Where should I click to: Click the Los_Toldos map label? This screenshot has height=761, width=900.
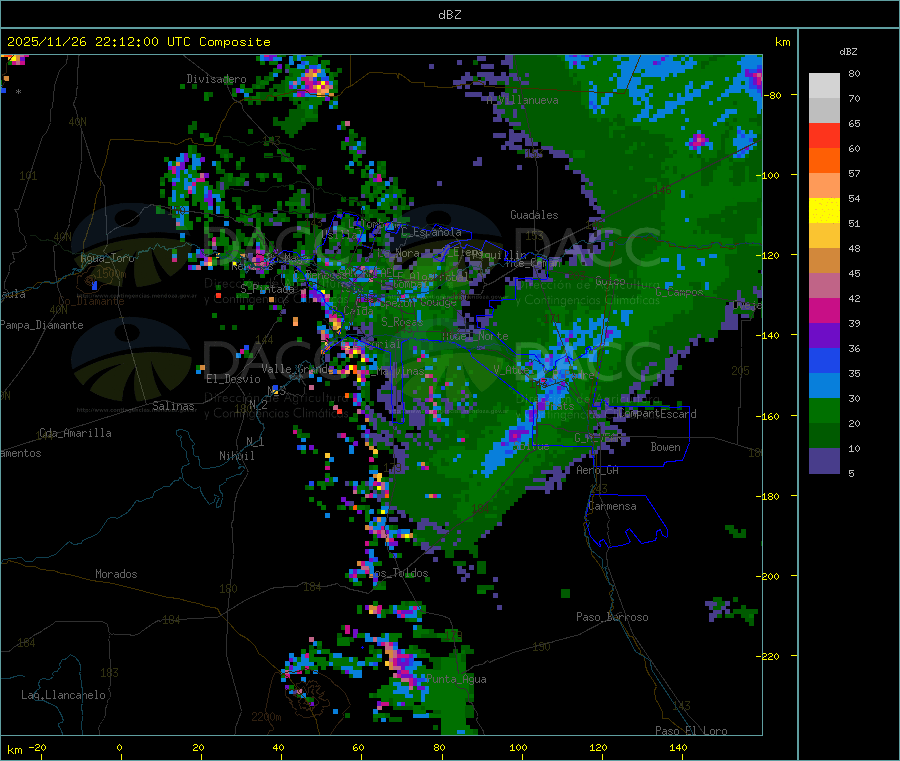click(398, 573)
